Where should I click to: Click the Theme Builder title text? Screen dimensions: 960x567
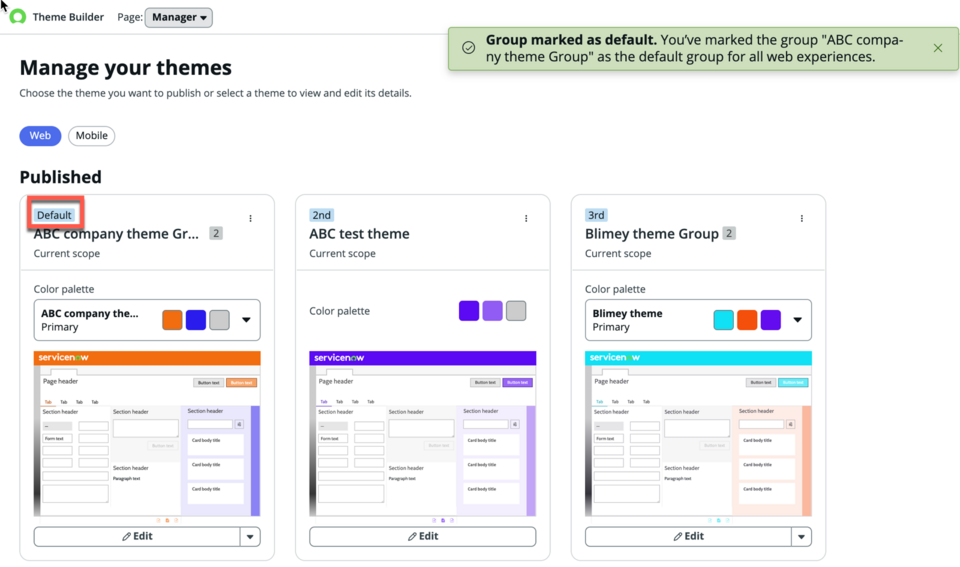point(68,17)
